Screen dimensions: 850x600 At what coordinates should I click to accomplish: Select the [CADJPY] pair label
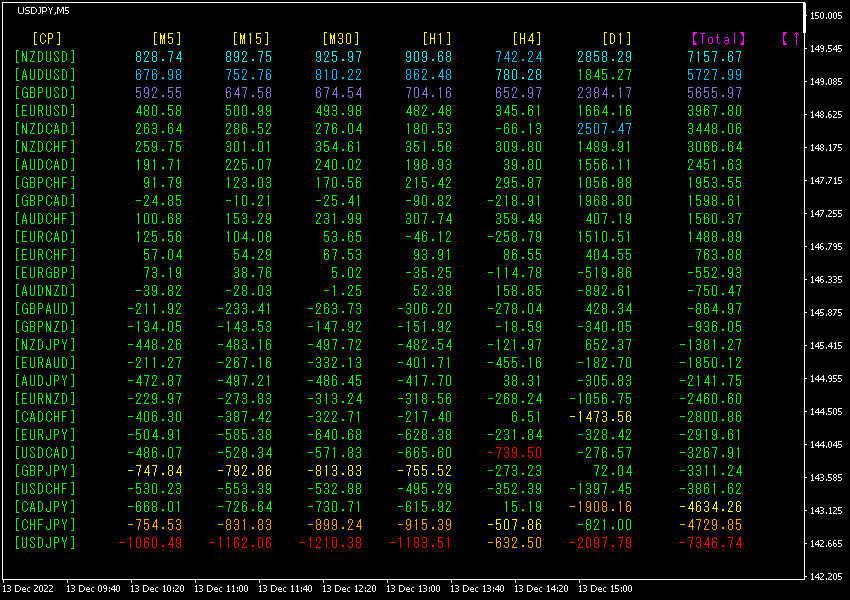pyautogui.click(x=45, y=507)
